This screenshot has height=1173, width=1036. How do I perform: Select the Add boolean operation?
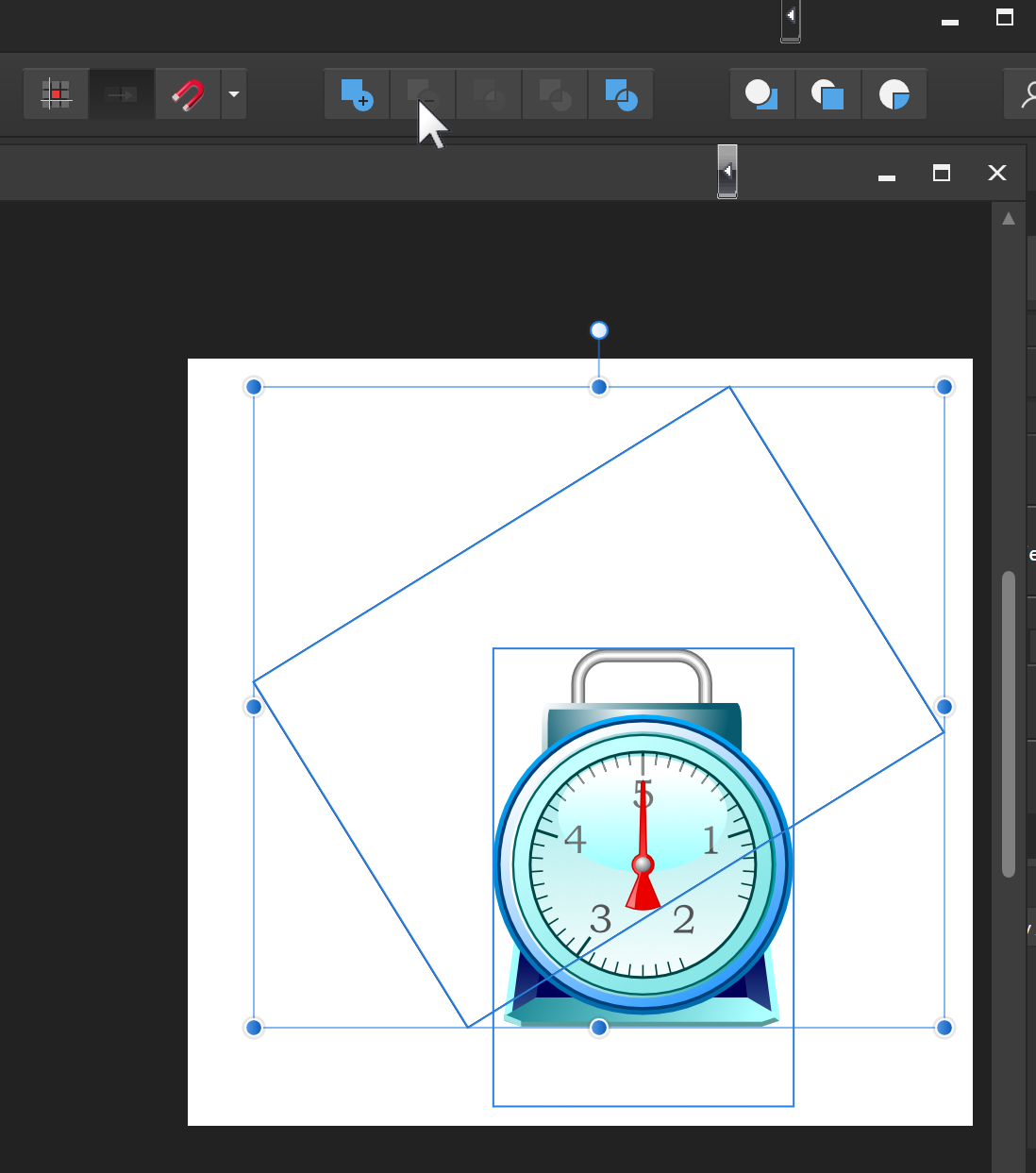(x=357, y=94)
